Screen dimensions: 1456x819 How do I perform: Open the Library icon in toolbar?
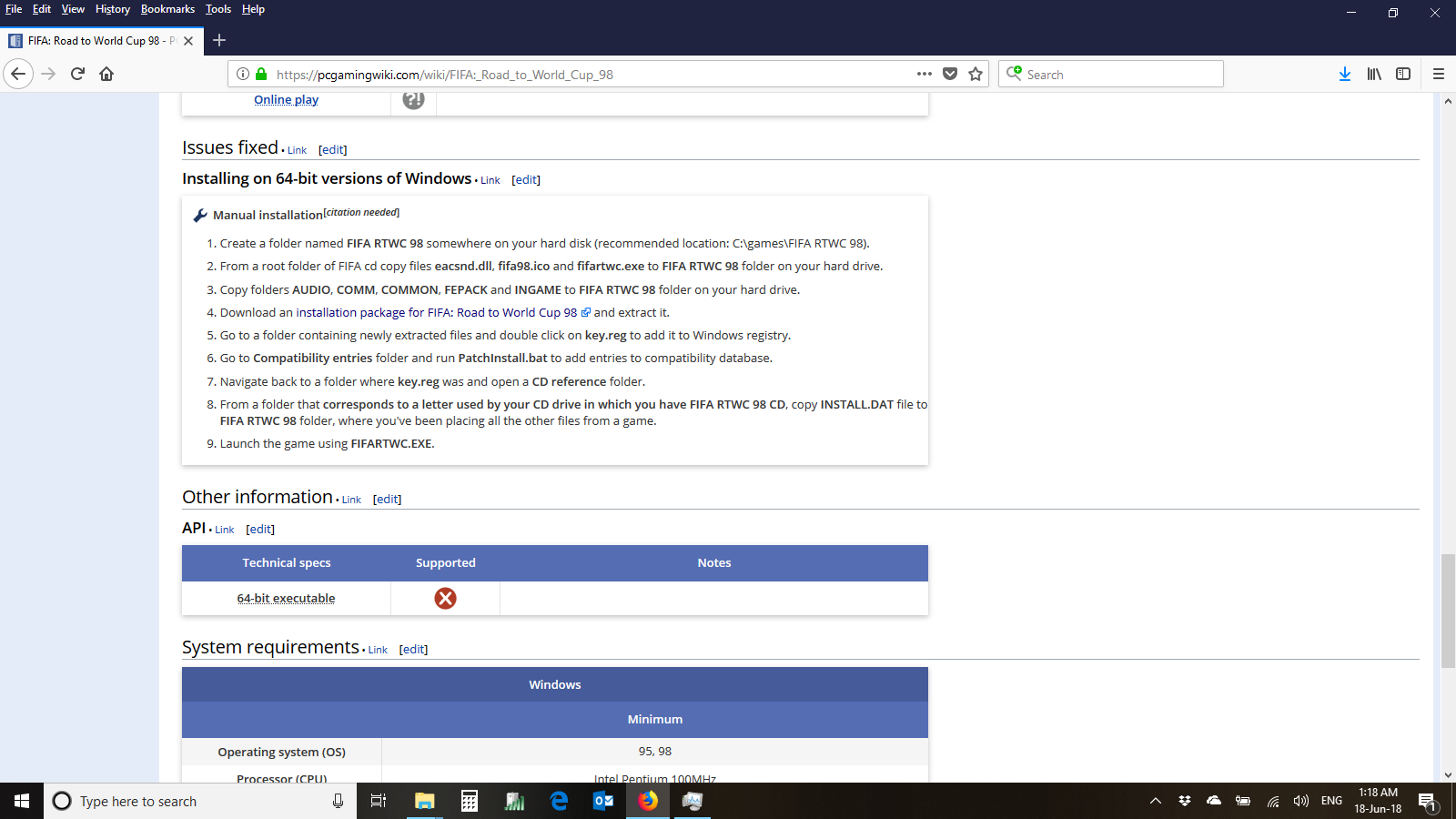coord(1374,74)
